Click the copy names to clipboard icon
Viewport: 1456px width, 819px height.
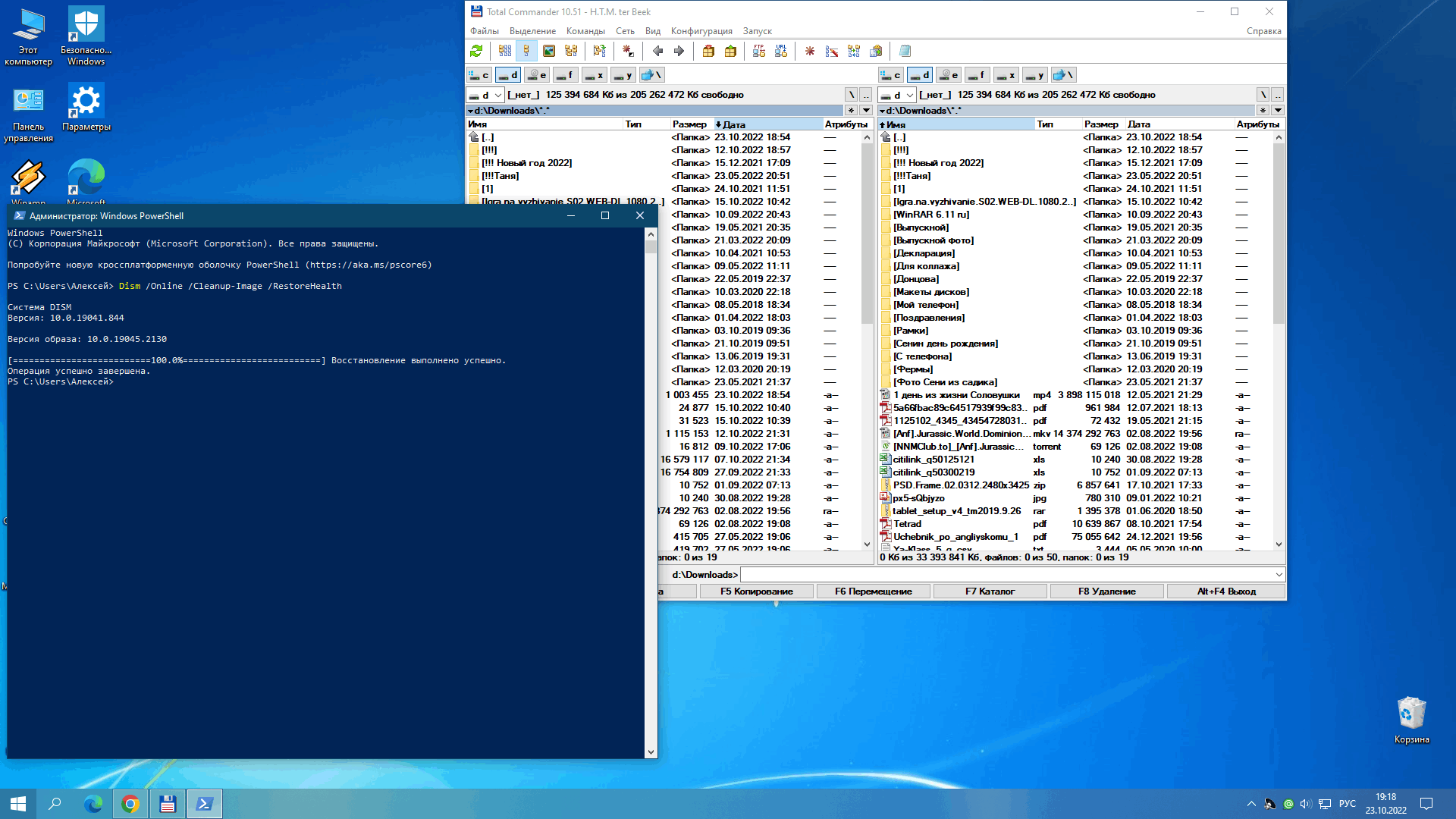(876, 51)
